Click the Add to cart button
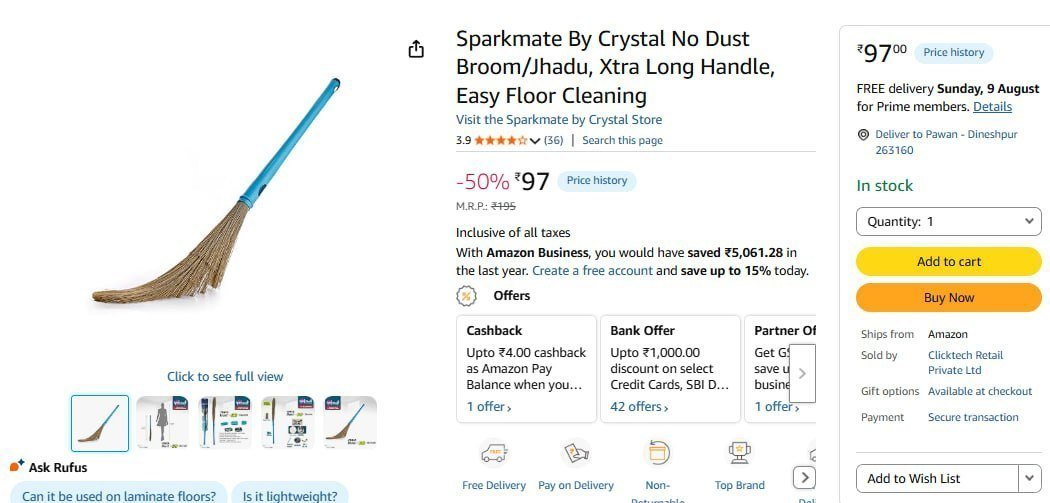This screenshot has height=503, width=1050. pos(948,262)
